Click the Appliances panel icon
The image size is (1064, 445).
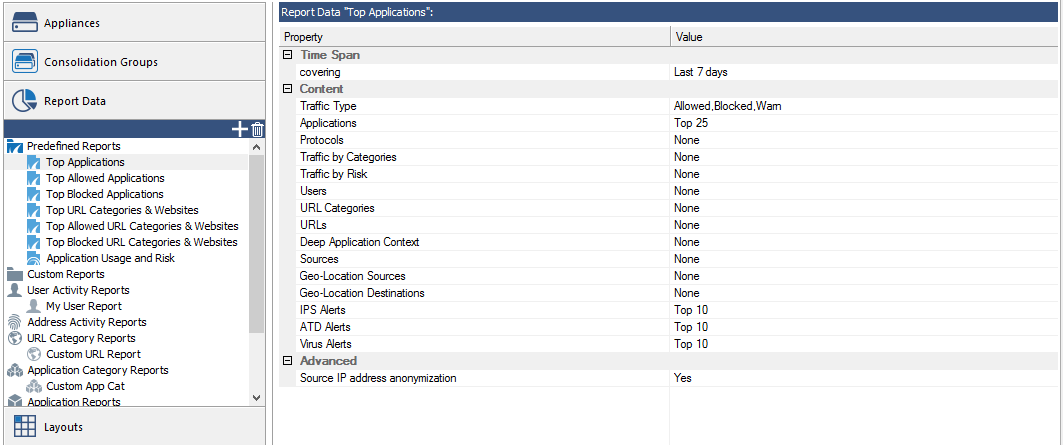click(x=25, y=22)
